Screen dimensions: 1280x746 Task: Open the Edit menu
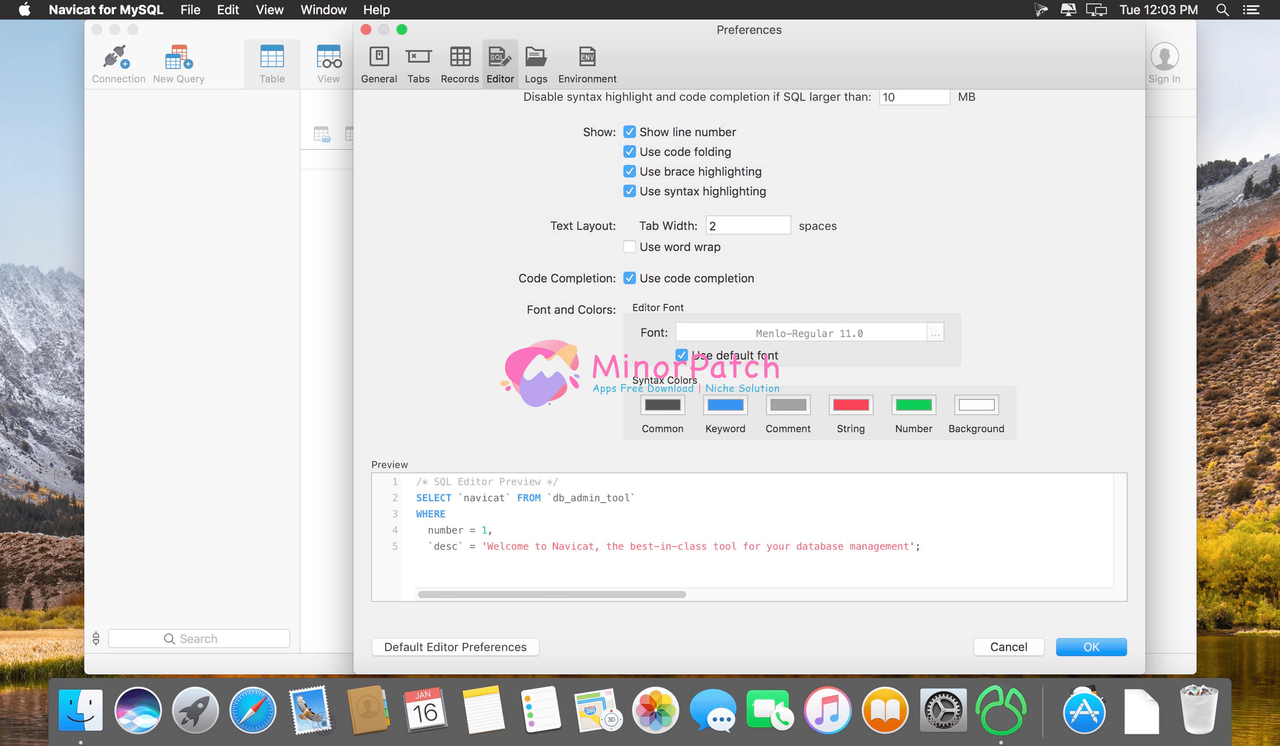click(x=228, y=10)
